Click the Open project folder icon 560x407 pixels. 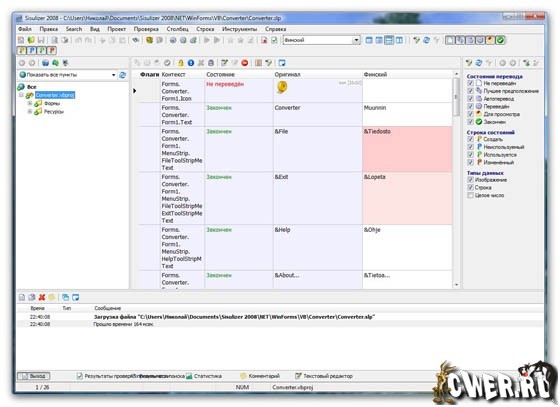click(31, 40)
